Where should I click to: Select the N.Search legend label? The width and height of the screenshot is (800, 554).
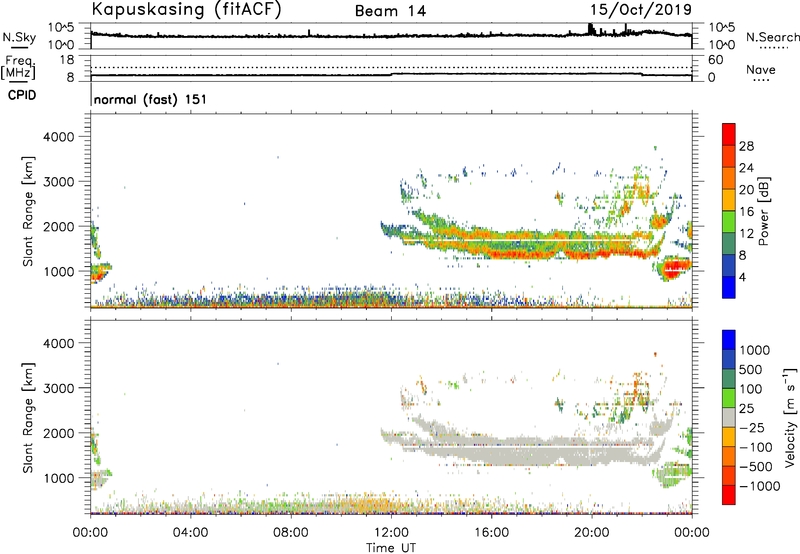773,37
